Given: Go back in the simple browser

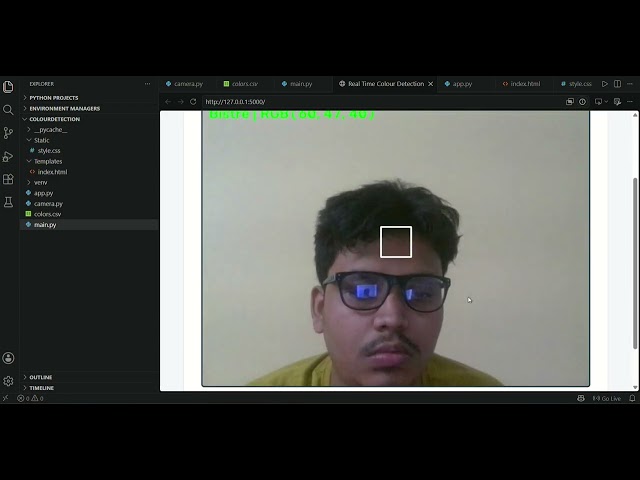Looking at the screenshot, I should (168, 102).
